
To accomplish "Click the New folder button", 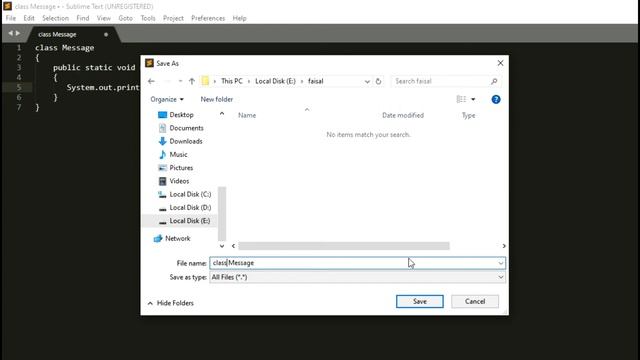I will tap(217, 99).
